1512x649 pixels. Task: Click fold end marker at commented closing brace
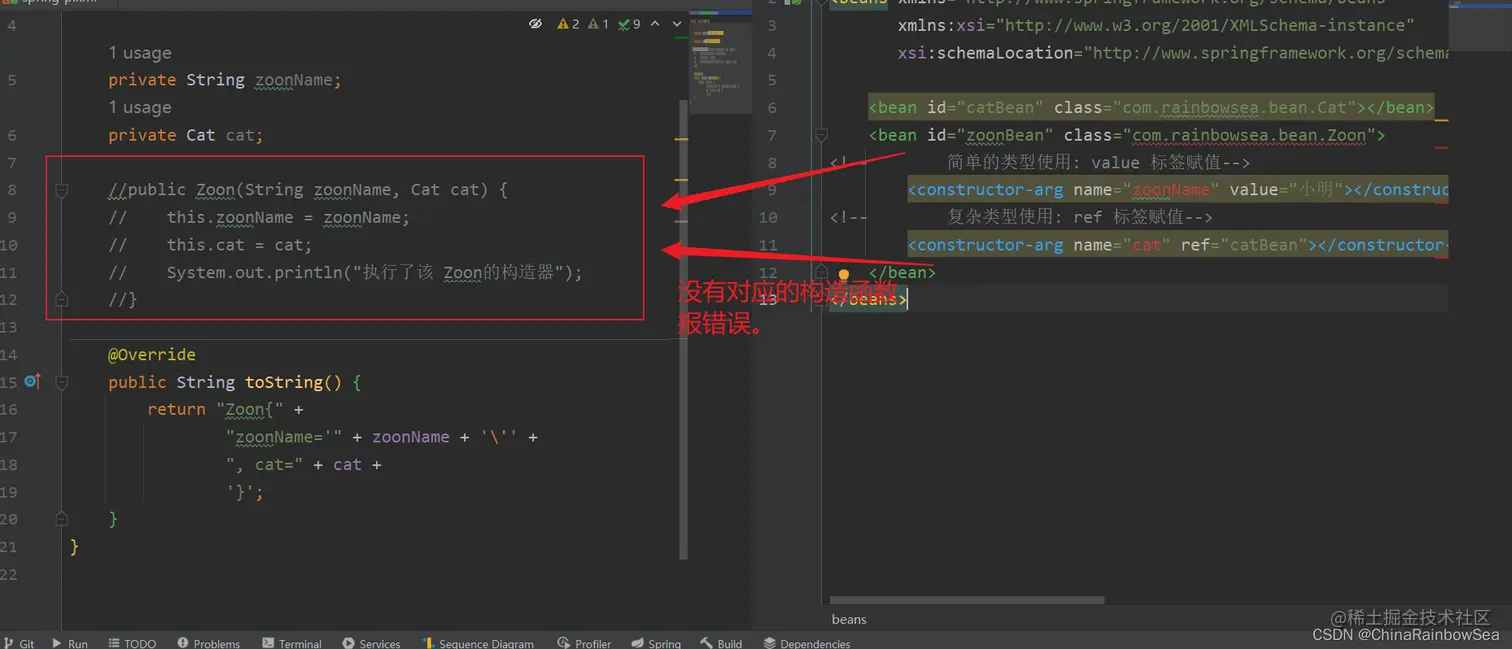pos(62,299)
